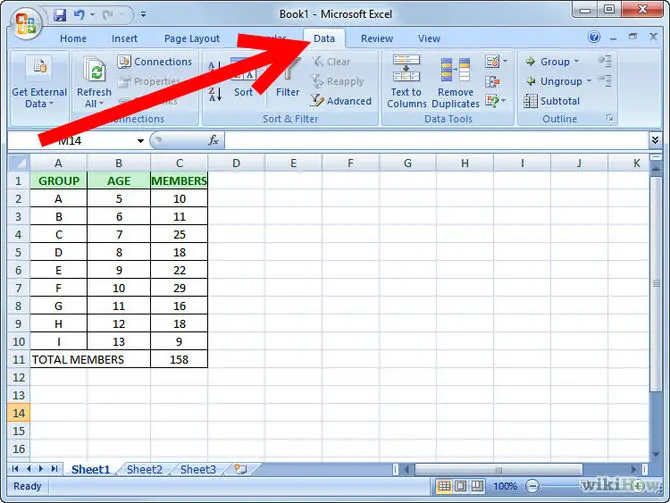Viewport: 670px width, 503px height.
Task: Switch to Page Break Preview in status bar
Action: point(479,487)
